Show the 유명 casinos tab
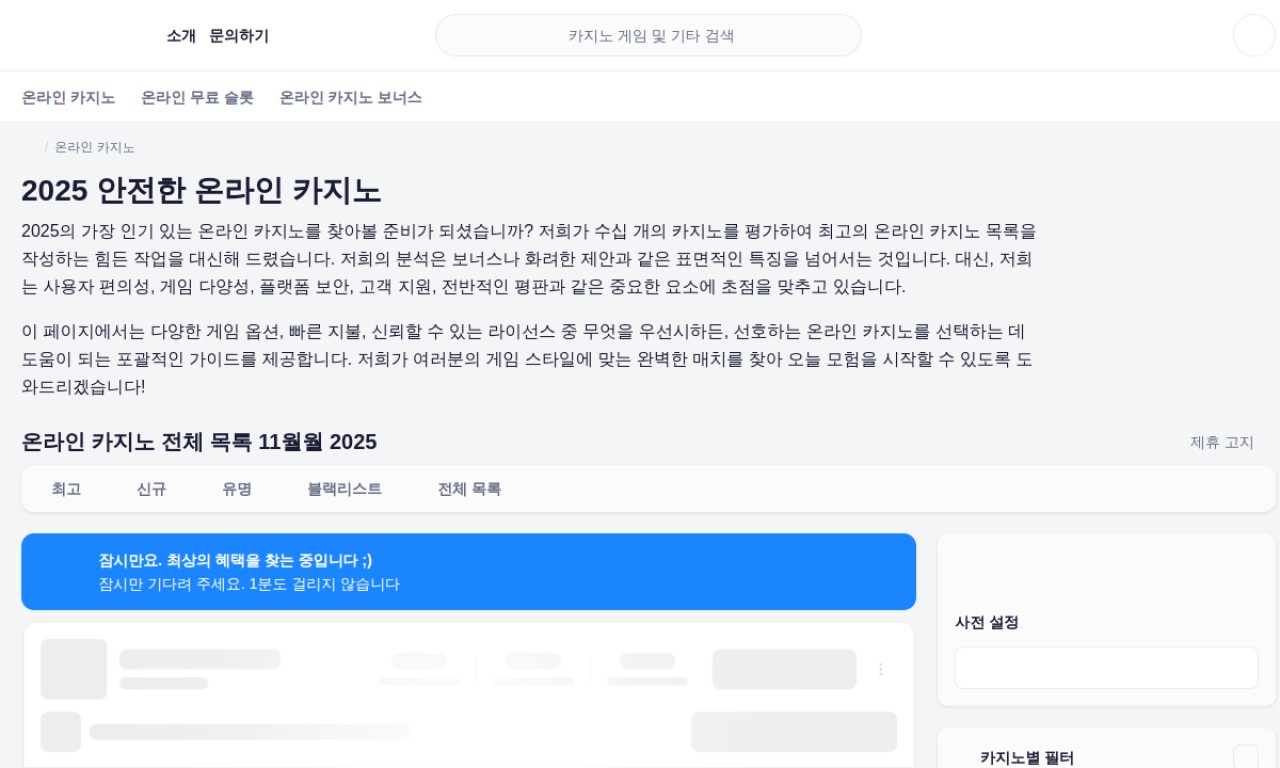1280x768 pixels. coord(237,489)
